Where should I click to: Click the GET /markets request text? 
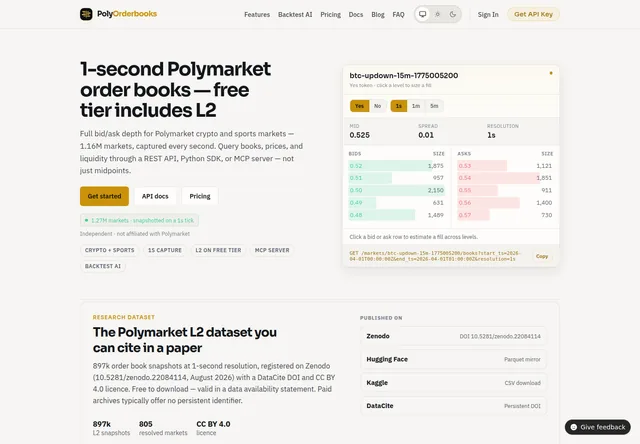435,256
